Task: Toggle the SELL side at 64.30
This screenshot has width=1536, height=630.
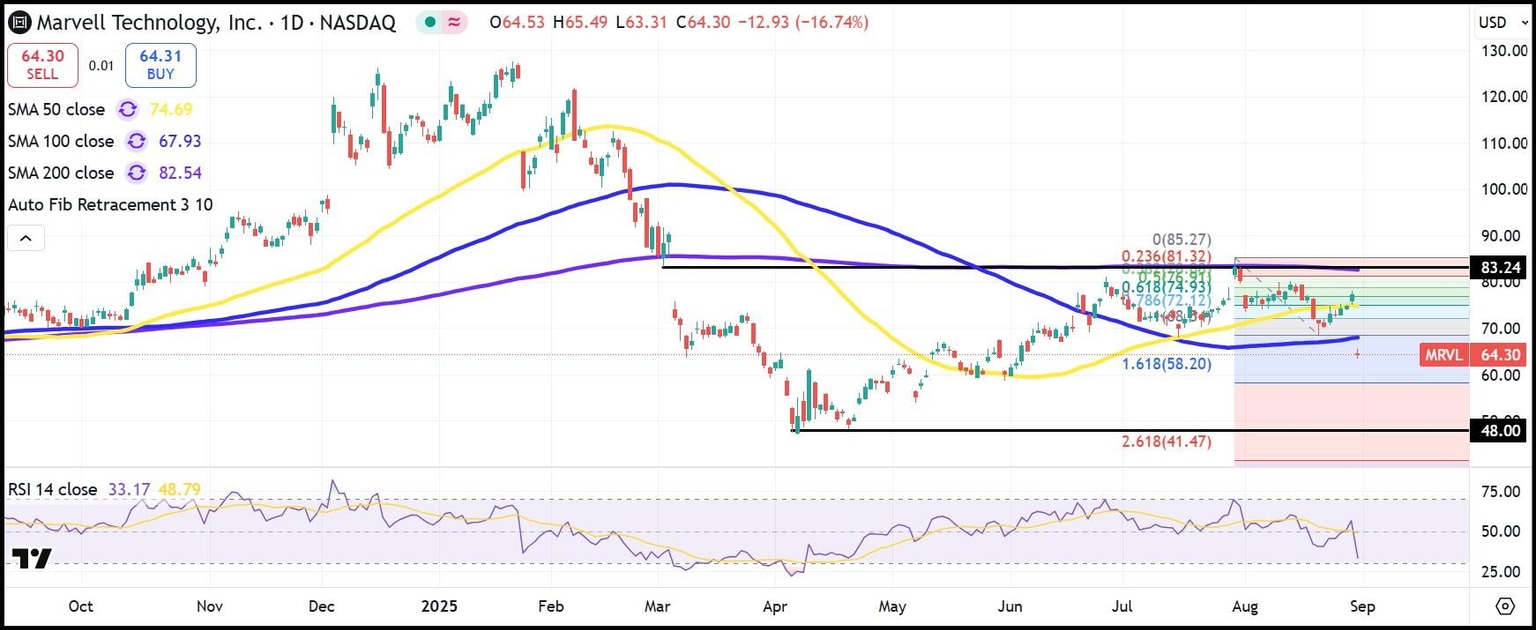Action: click(x=42, y=63)
